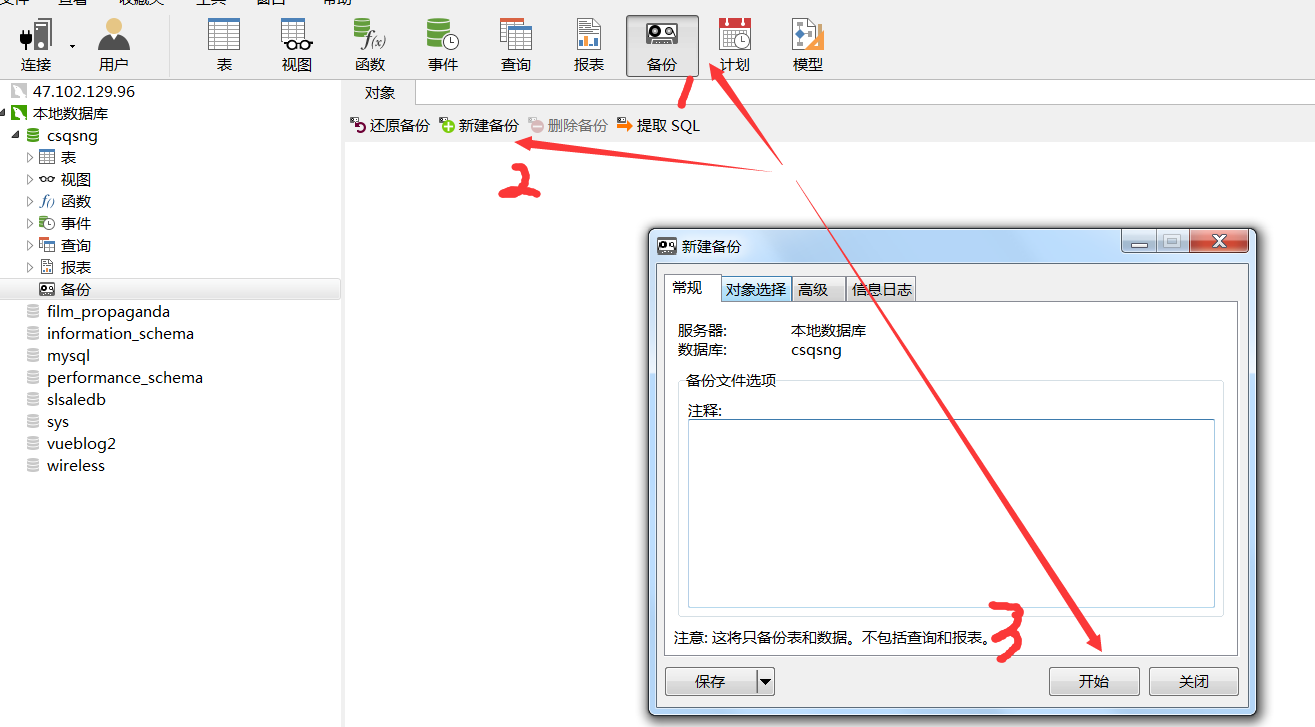This screenshot has width=1315, height=727.
Task: Select the wireless database
Action: pos(76,465)
